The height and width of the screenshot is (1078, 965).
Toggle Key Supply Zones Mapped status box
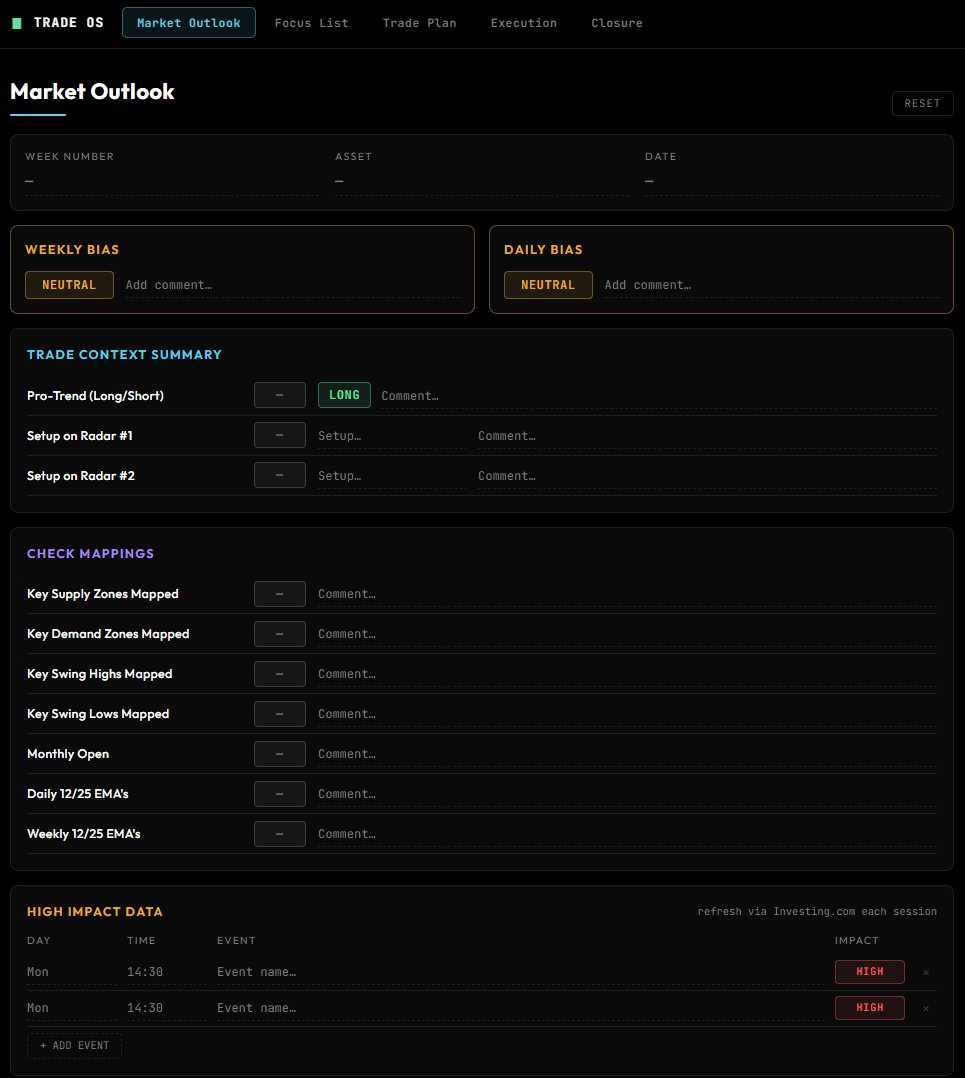click(x=280, y=594)
